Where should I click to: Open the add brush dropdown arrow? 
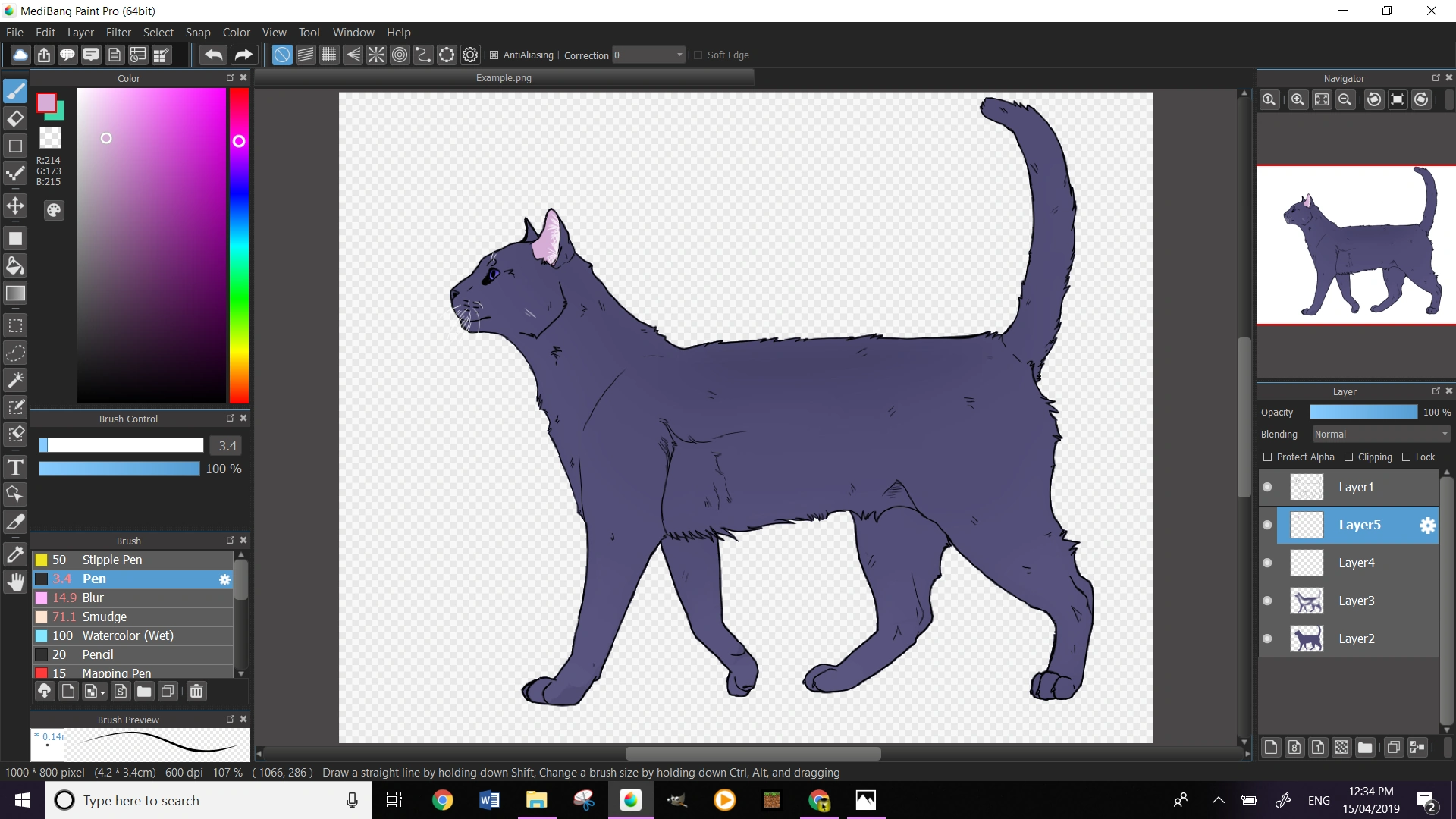point(102,692)
